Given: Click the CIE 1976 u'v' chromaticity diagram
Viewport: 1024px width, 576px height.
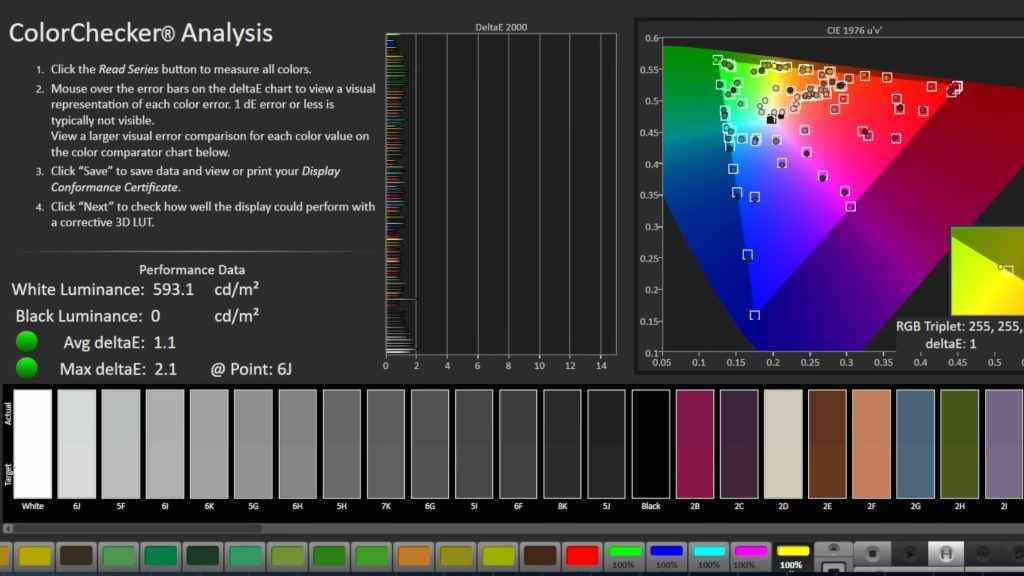Looking at the screenshot, I should tap(842, 194).
